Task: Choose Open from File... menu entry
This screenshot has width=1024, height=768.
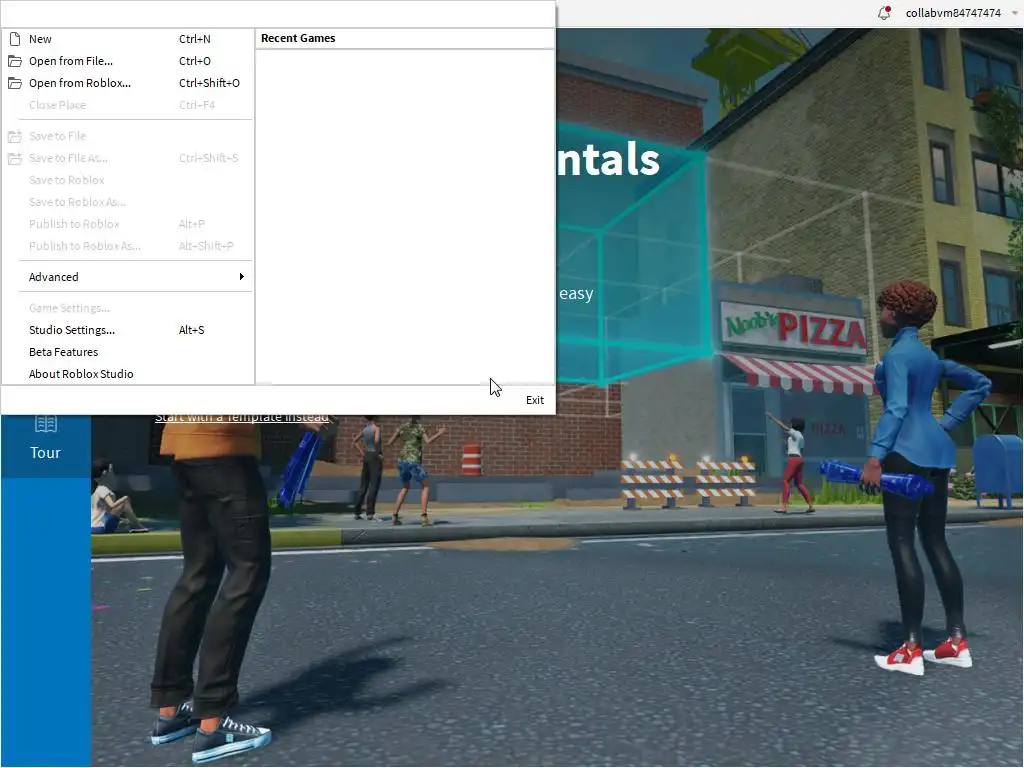Action: coord(128,61)
